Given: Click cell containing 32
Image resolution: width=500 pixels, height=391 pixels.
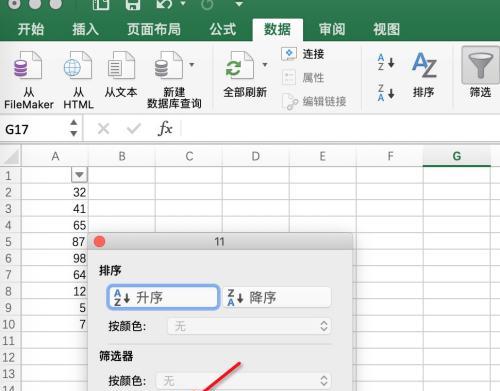Looking at the screenshot, I should pos(55,192).
